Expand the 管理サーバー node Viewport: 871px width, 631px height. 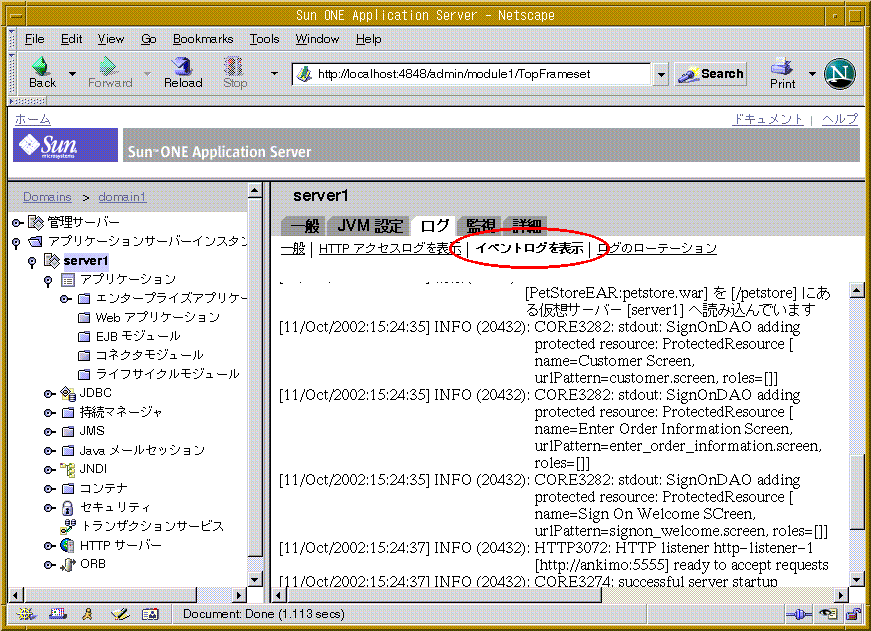(17, 223)
